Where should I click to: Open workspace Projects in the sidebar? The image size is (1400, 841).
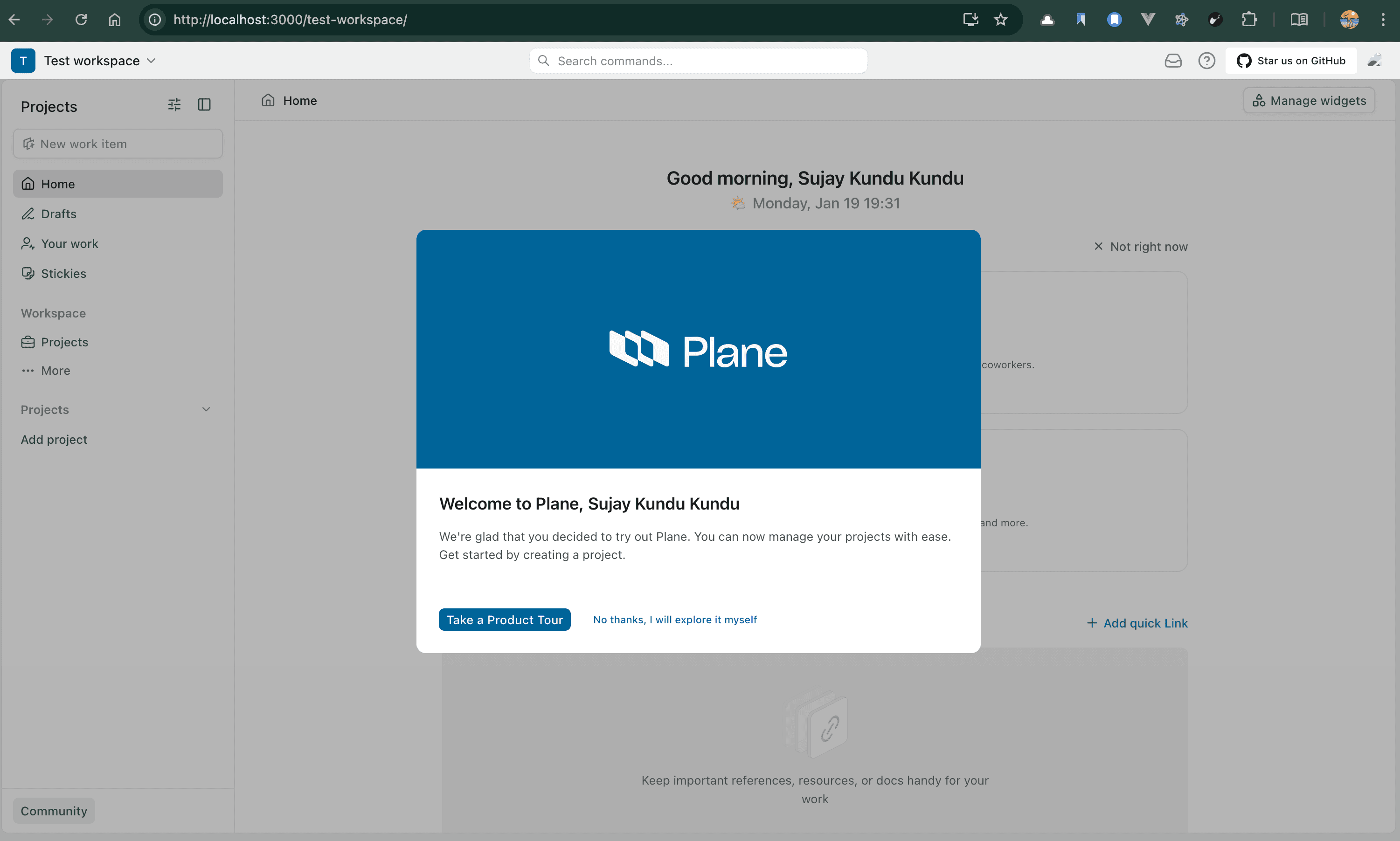click(x=118, y=342)
